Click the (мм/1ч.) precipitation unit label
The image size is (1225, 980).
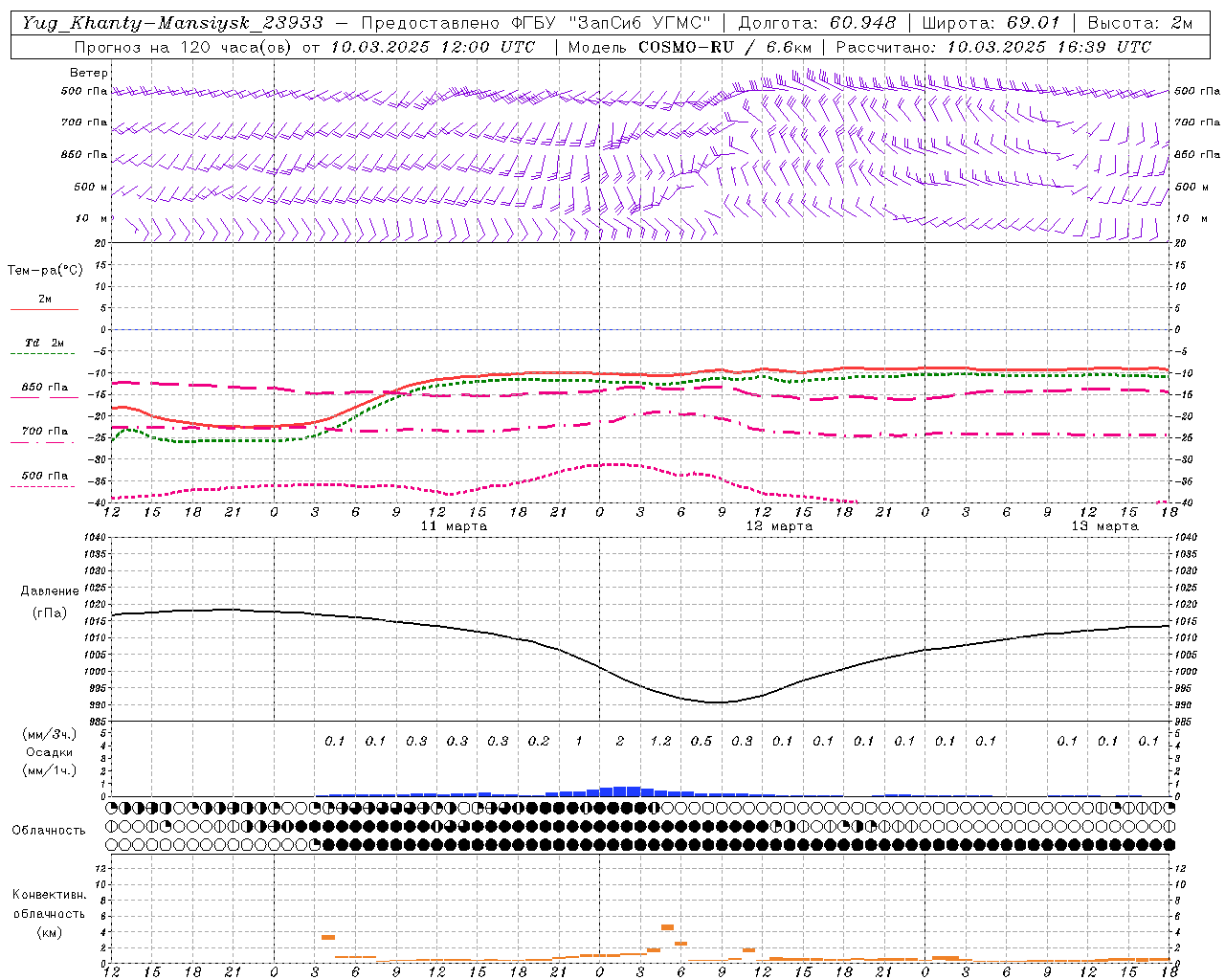point(50,770)
